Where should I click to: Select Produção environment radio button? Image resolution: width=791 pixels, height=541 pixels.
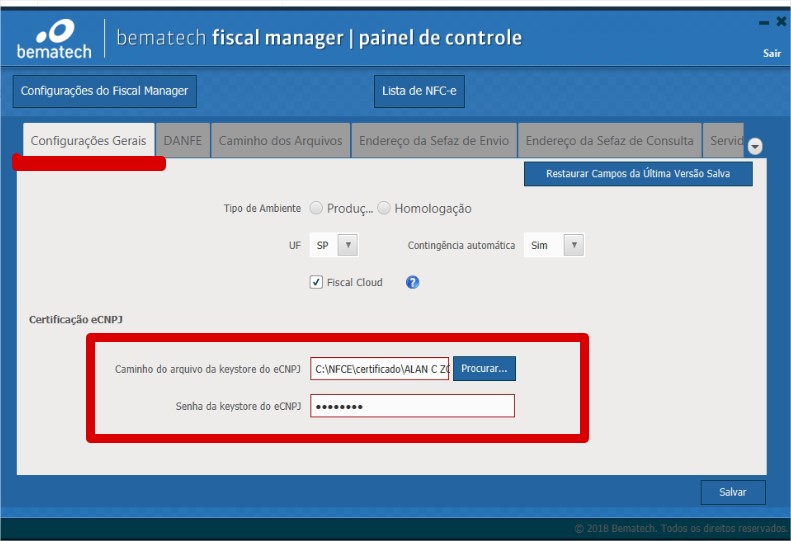316,208
